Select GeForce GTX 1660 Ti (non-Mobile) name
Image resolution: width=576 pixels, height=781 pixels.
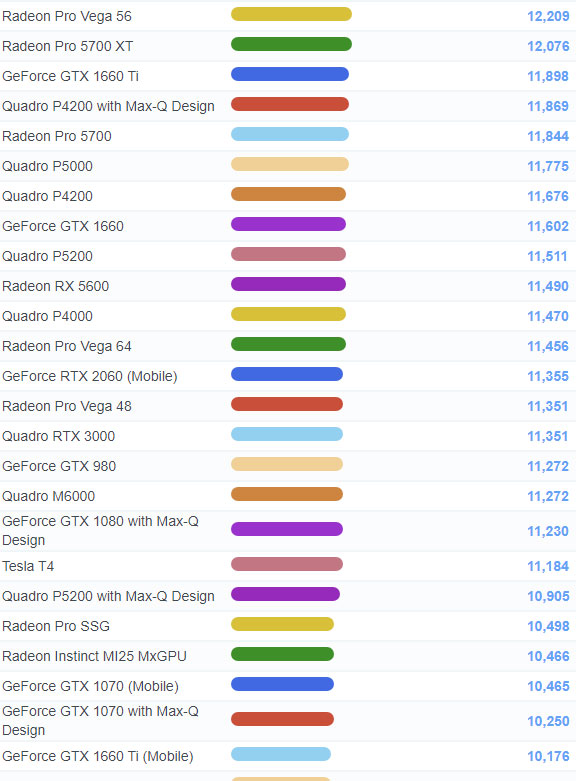point(70,76)
